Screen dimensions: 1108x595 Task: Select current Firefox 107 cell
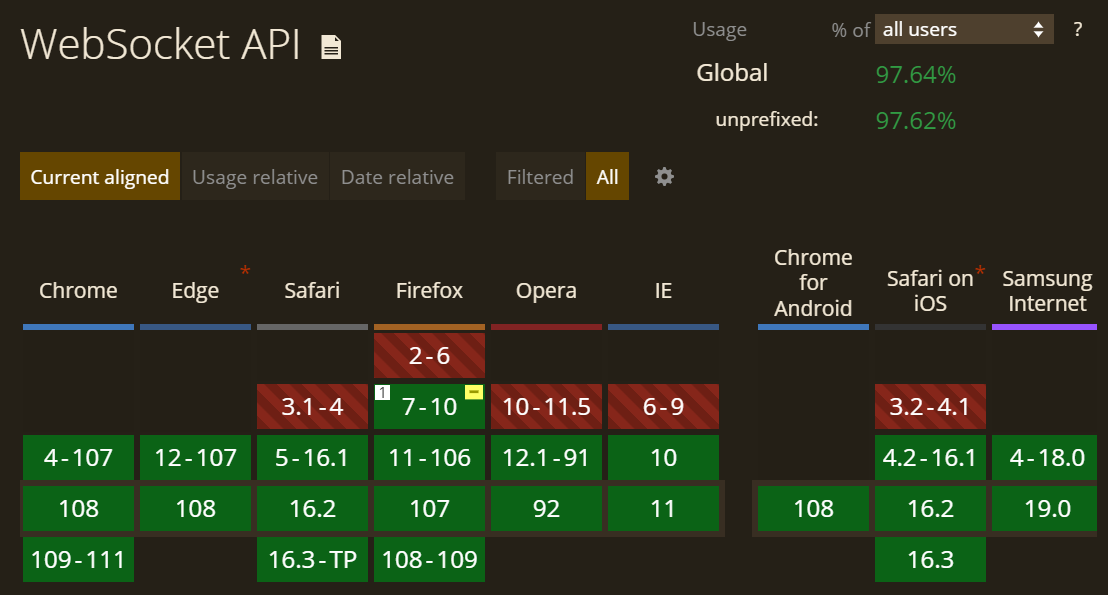tap(430, 508)
